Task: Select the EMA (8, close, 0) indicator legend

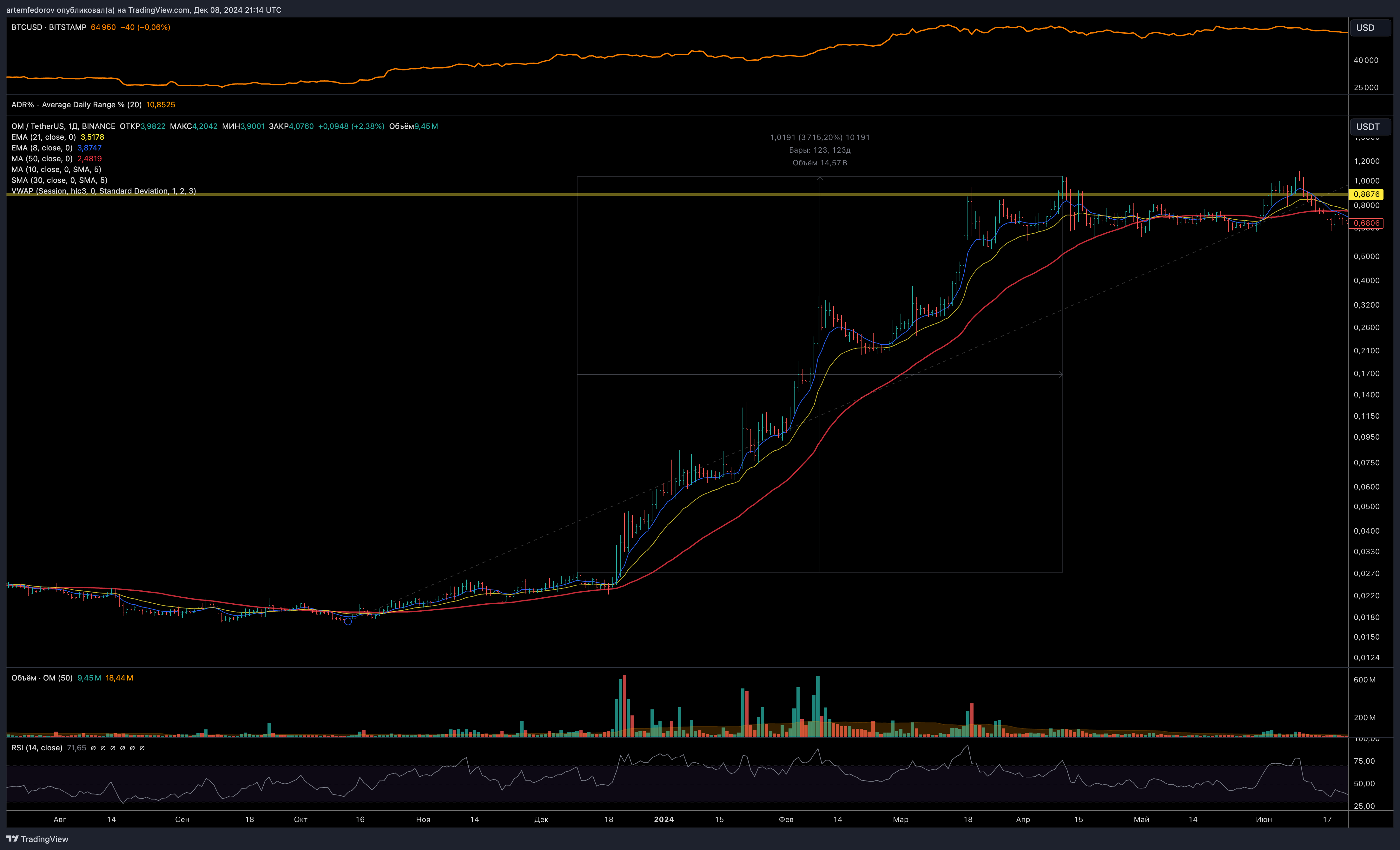Action: pos(42,148)
